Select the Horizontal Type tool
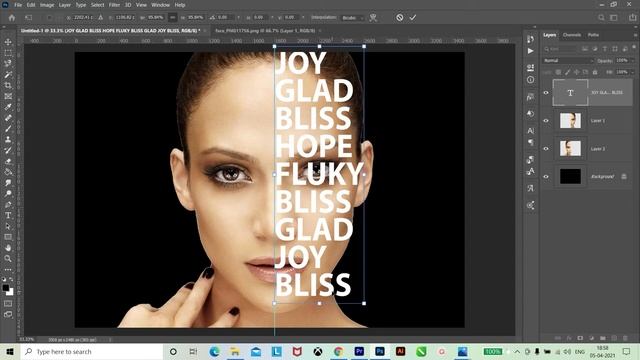This screenshot has width=640, height=360. pyautogui.click(x=8, y=215)
